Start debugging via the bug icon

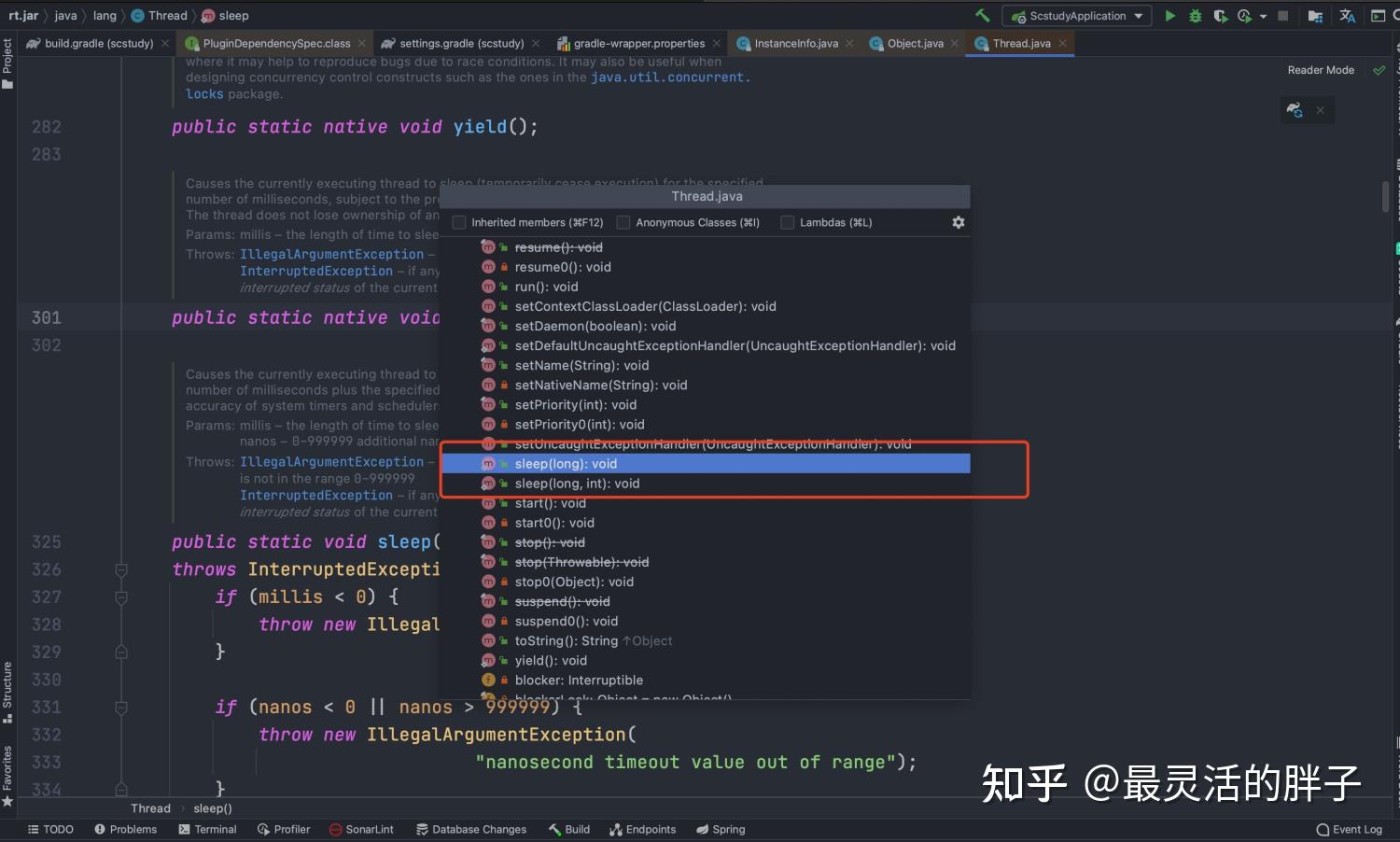1194,16
